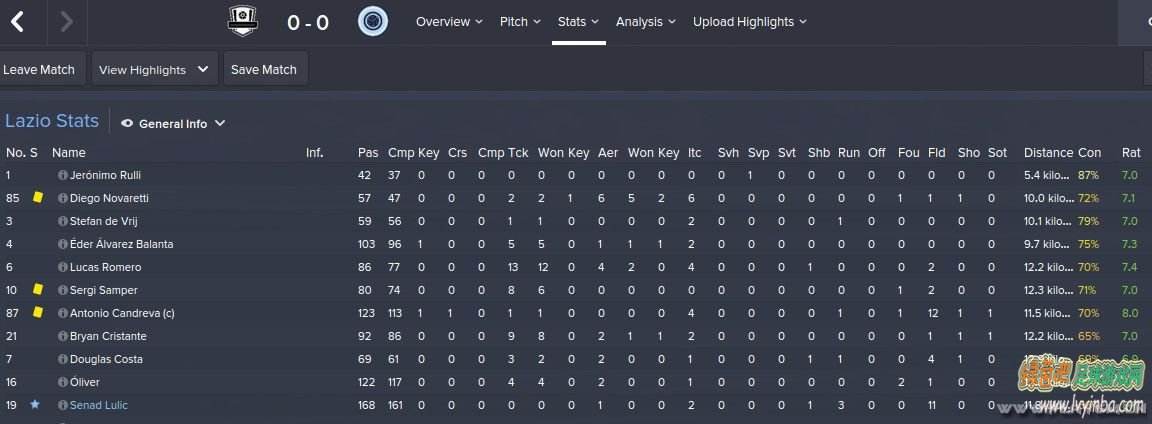
Task: Open Senad Lulic player profile link
Action: coord(98,405)
